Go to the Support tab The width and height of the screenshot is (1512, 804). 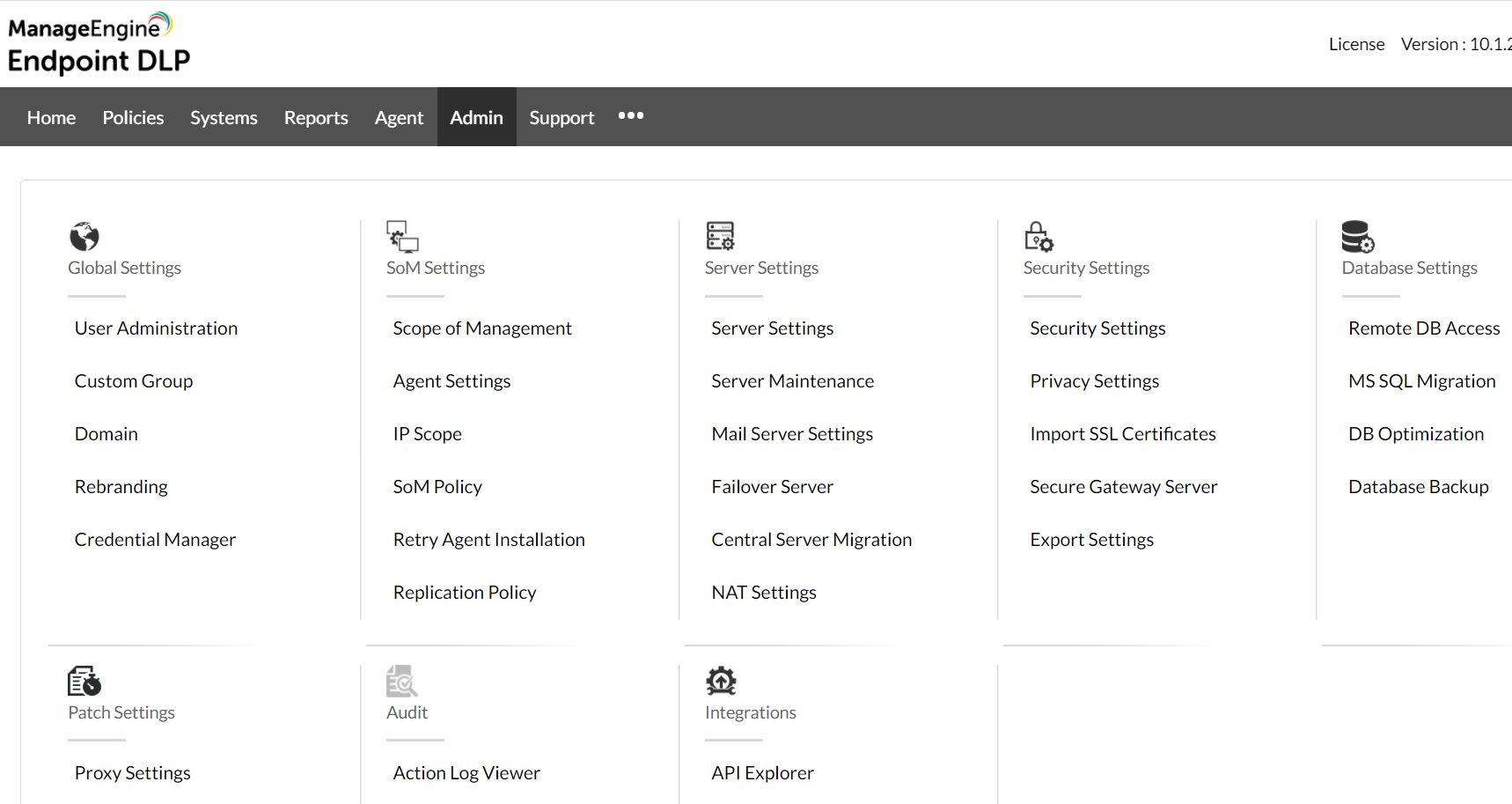(x=561, y=117)
